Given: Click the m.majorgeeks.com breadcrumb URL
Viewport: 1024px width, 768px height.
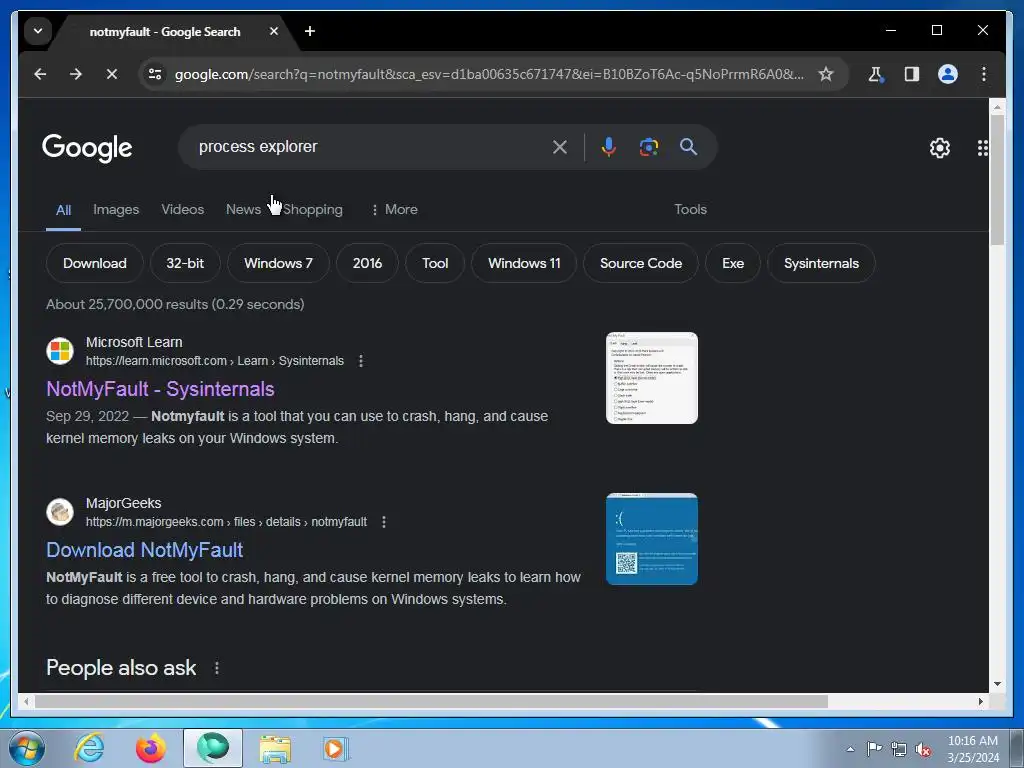Looking at the screenshot, I should pyautogui.click(x=226, y=522).
